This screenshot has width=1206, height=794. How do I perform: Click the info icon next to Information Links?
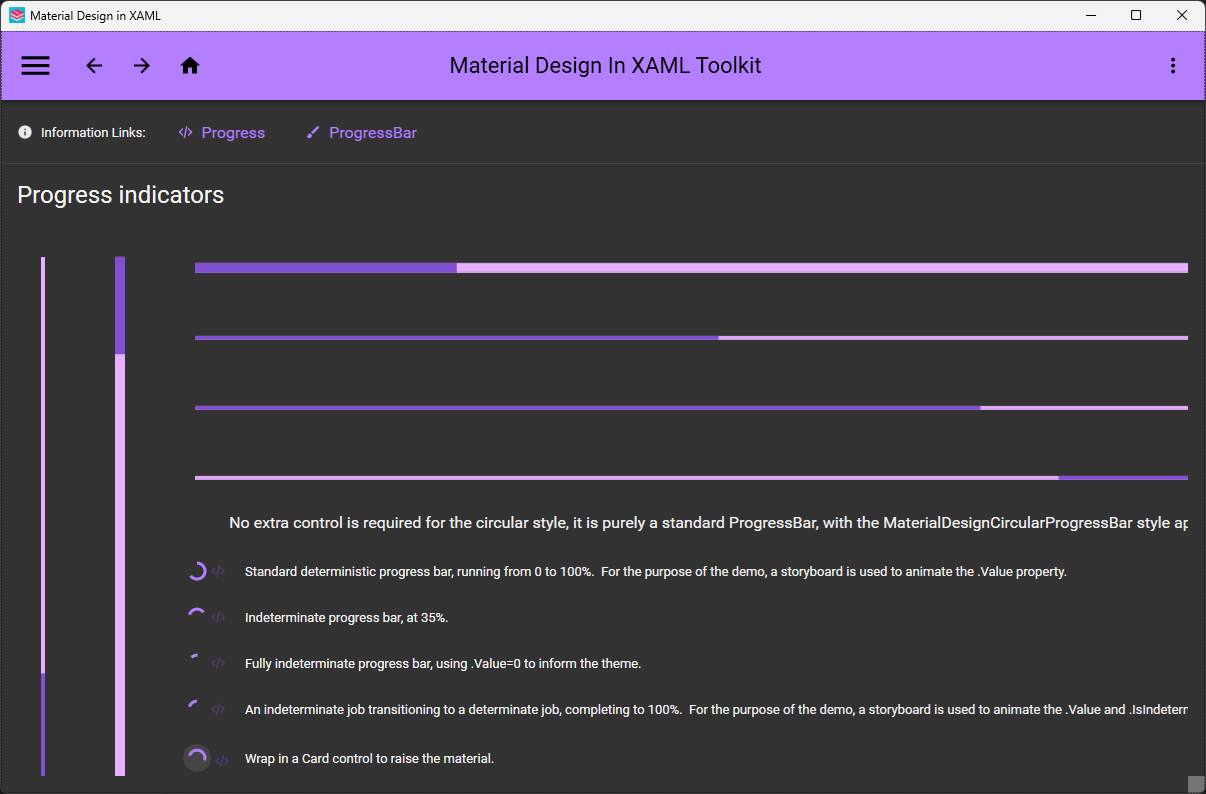pos(24,132)
